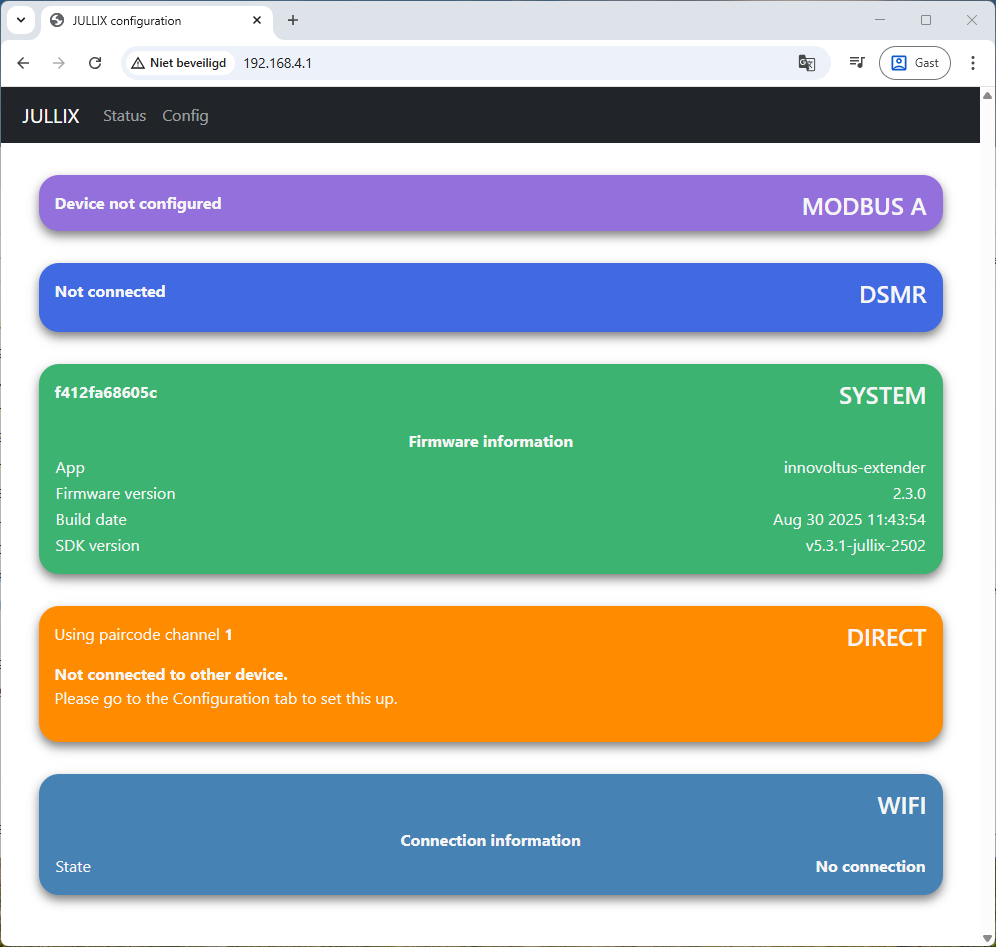Reload the page with refresh icon
996x947 pixels.
[95, 63]
